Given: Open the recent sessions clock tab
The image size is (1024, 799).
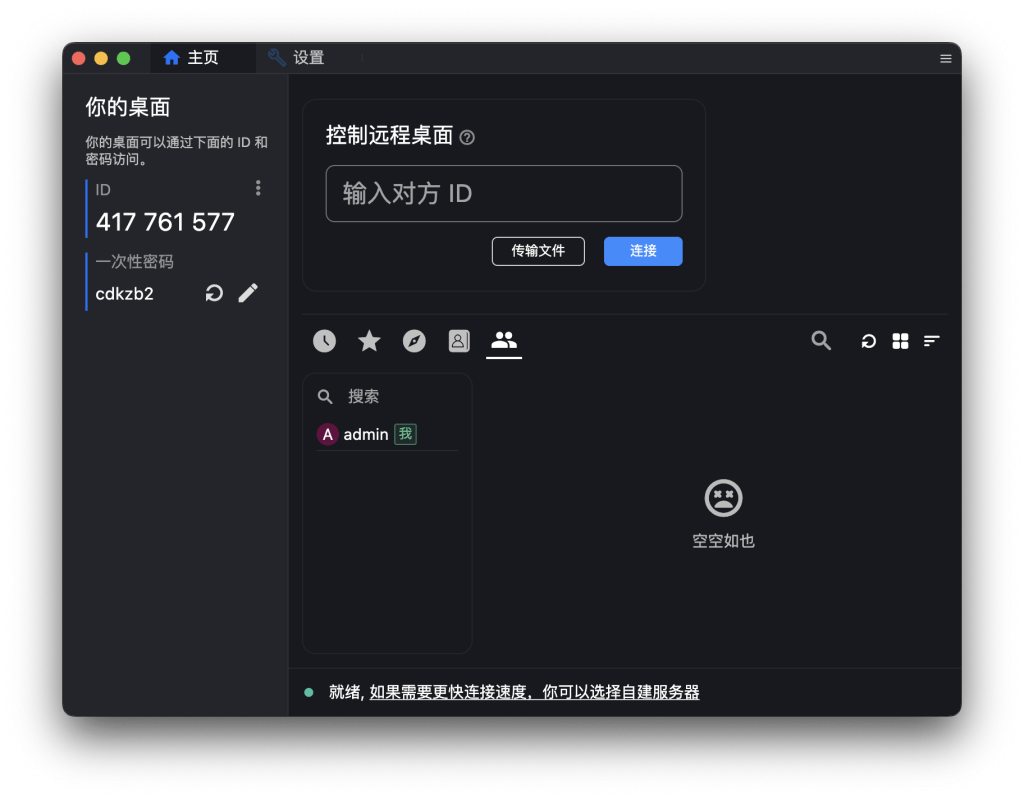Looking at the screenshot, I should pyautogui.click(x=324, y=341).
